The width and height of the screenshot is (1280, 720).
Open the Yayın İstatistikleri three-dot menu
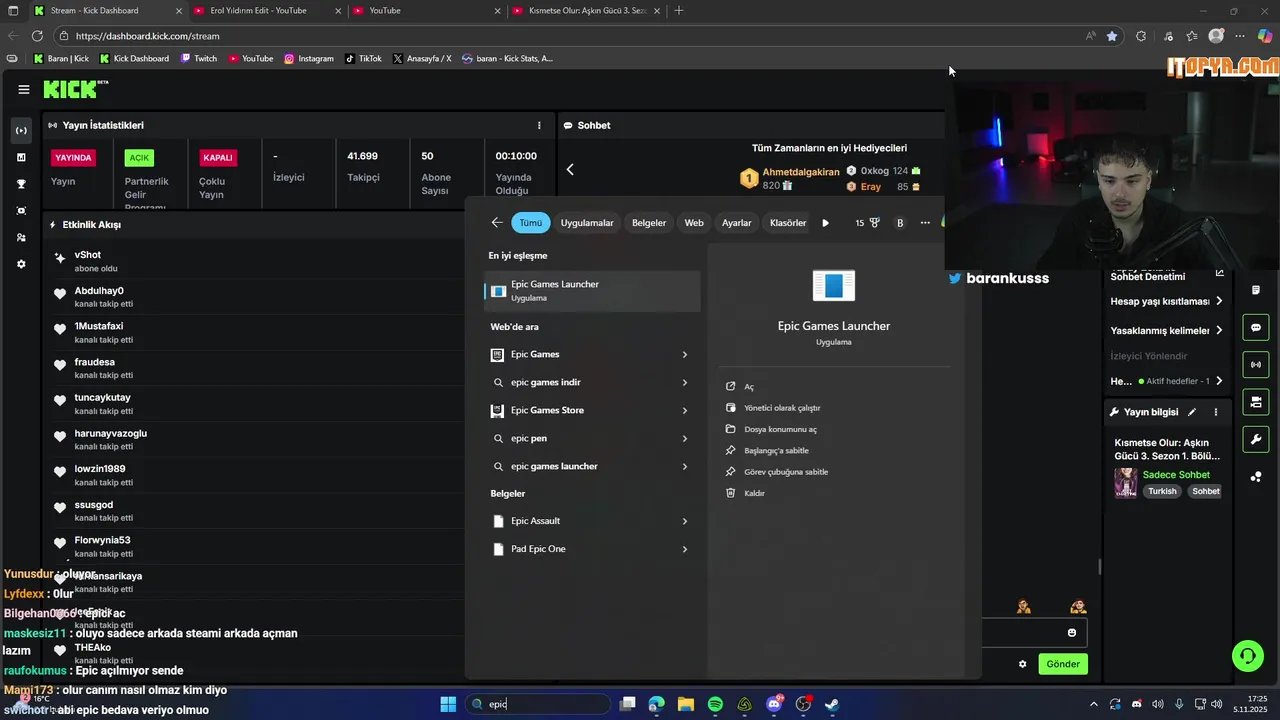(x=539, y=125)
